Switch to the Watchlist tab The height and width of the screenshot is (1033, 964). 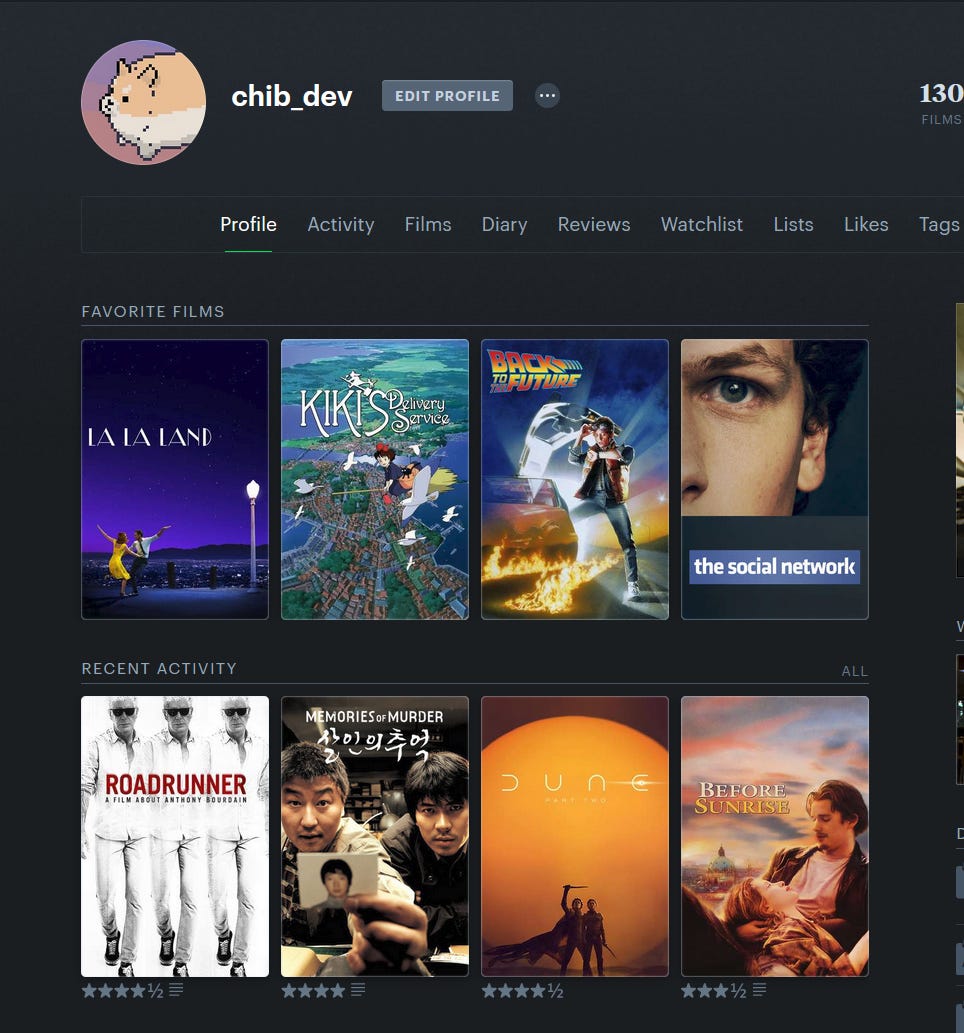pyautogui.click(x=702, y=225)
